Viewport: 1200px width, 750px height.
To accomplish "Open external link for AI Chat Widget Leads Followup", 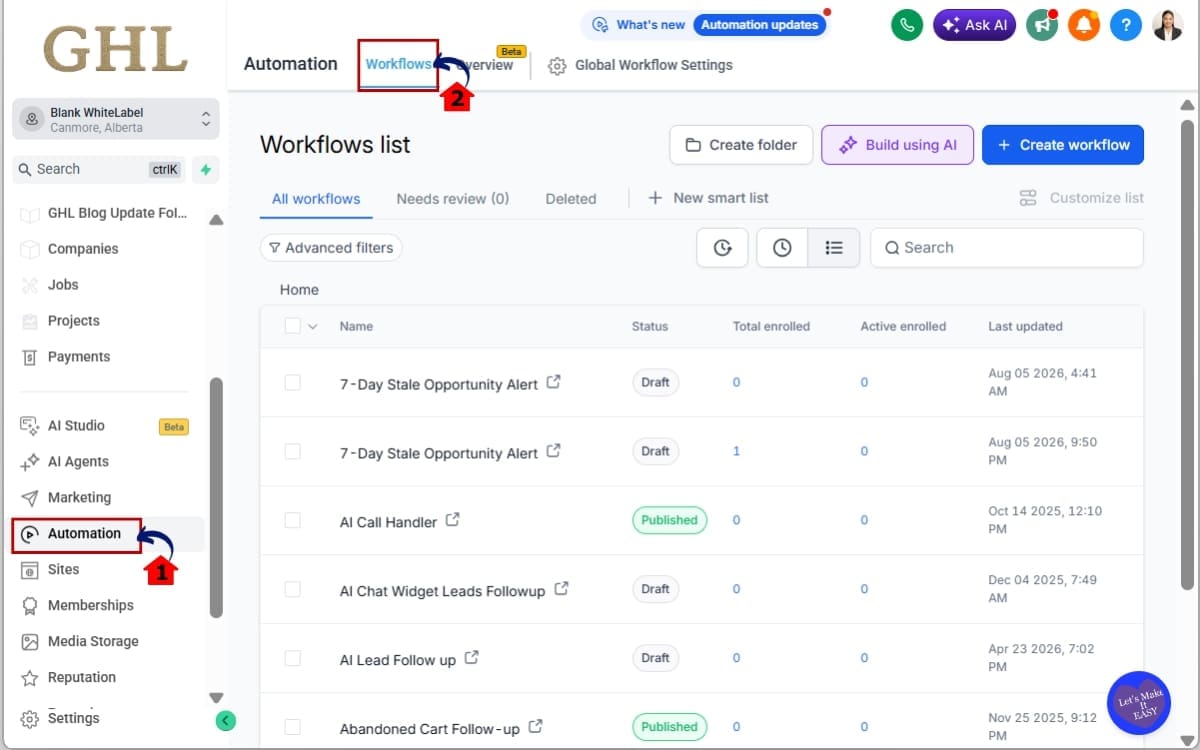I will click(561, 589).
